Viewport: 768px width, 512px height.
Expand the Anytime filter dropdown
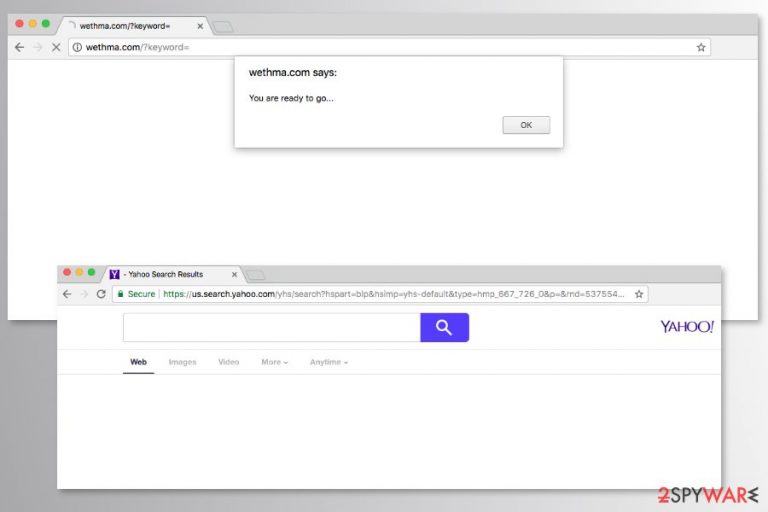(329, 362)
